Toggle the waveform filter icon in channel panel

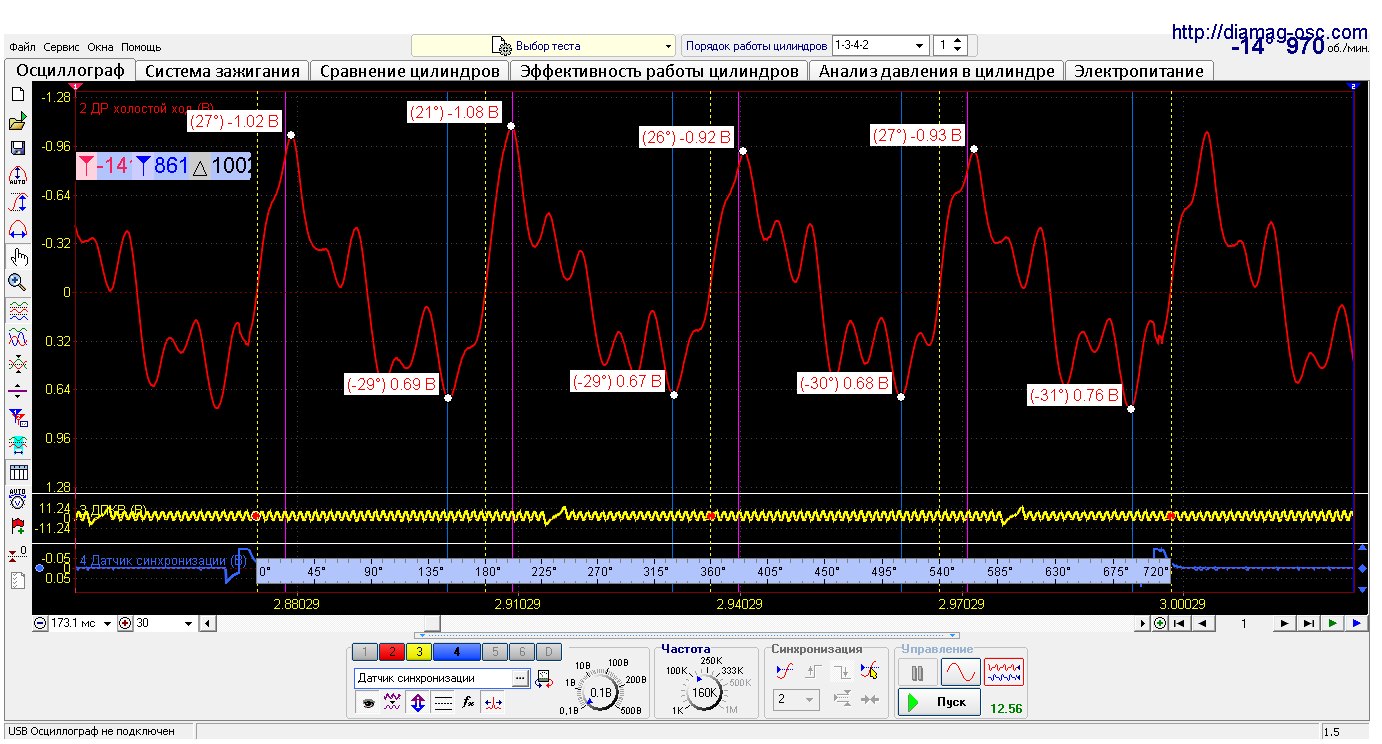tap(393, 703)
